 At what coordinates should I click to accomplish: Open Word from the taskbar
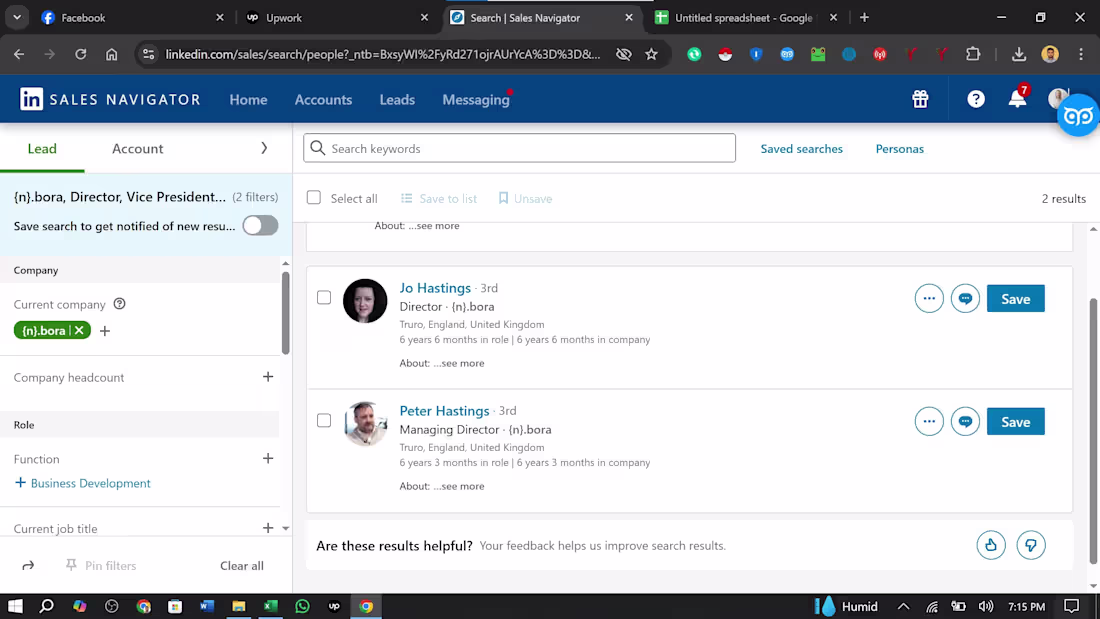(207, 606)
